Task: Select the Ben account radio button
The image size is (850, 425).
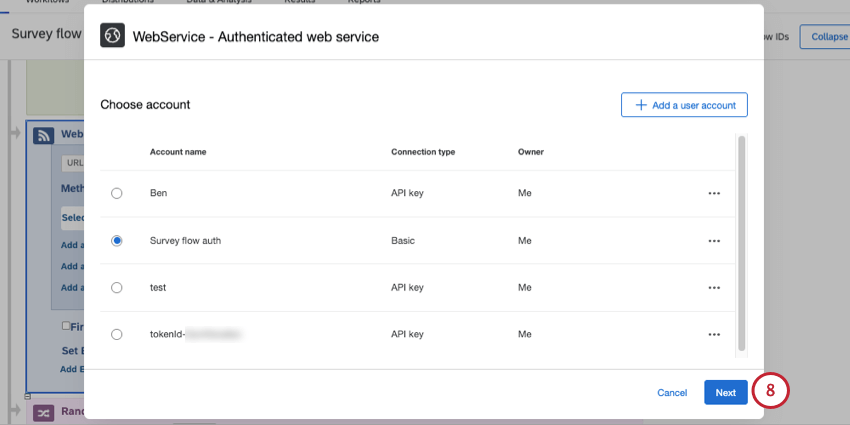Action: pos(117,194)
